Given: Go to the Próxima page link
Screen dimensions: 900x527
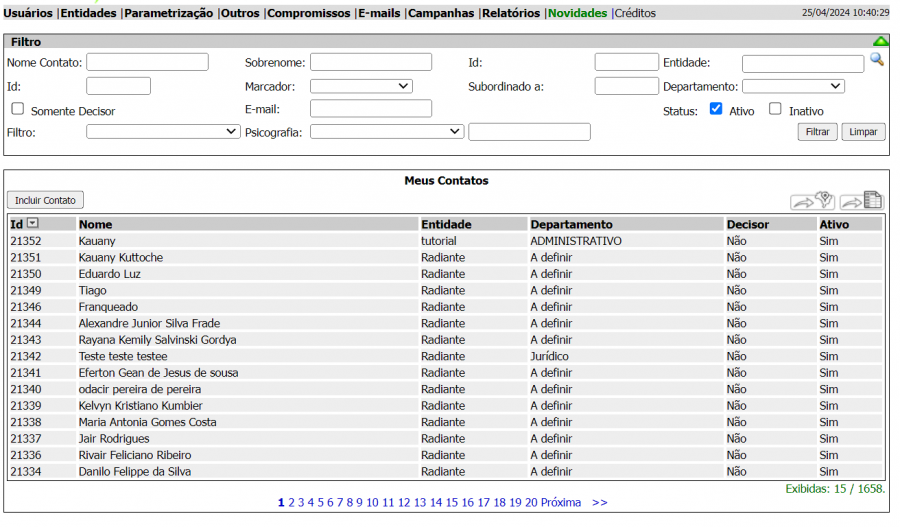Looking at the screenshot, I should (560, 502).
